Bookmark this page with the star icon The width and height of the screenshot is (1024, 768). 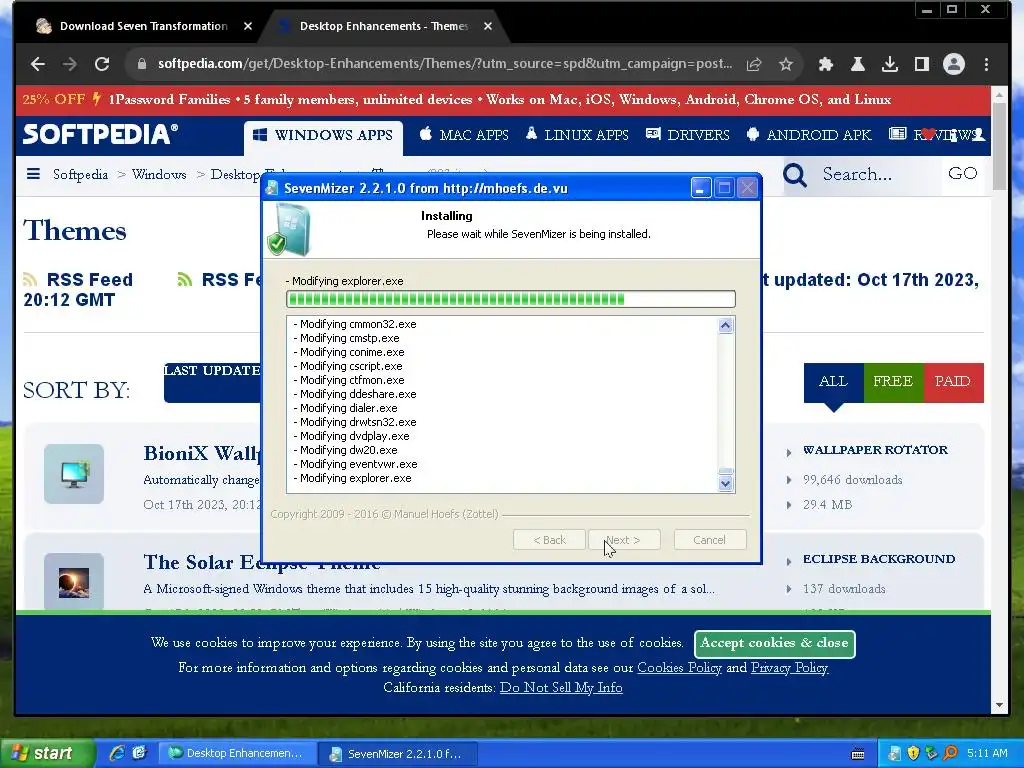[786, 64]
